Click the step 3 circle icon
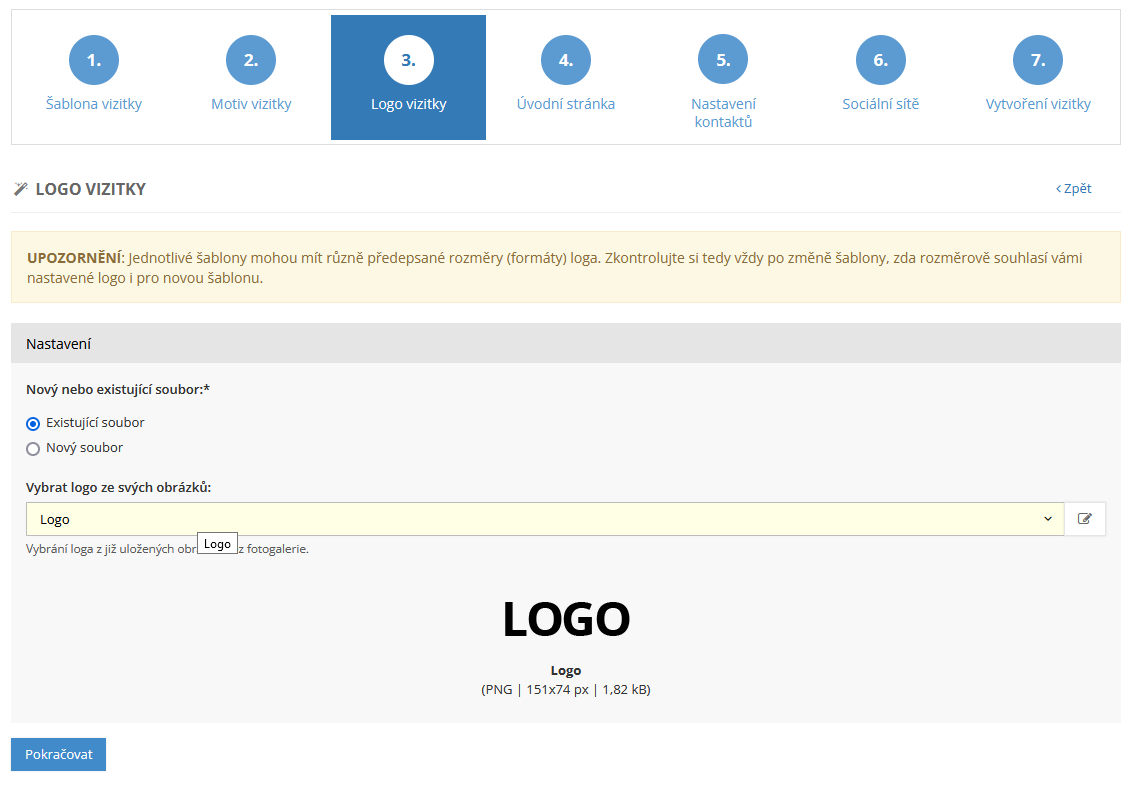1125x791 pixels. coord(408,60)
